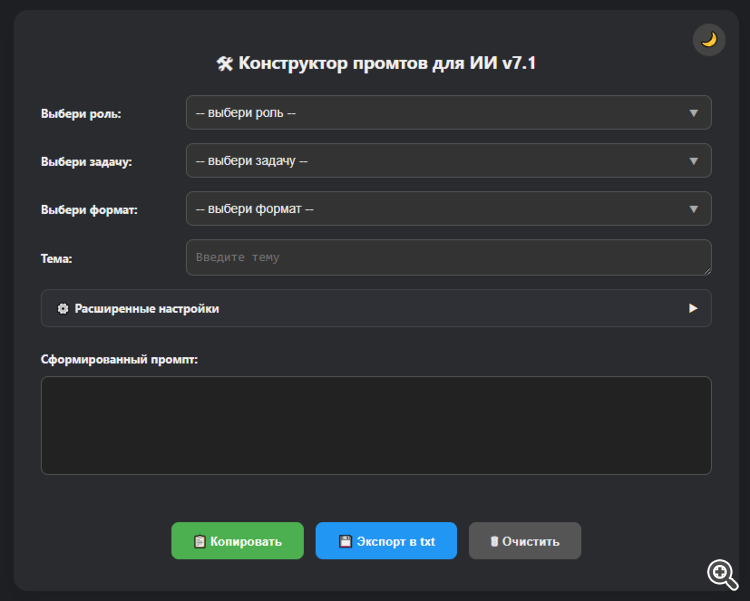Click the "Тема:" label
This screenshot has height=601, width=750.
(x=57, y=259)
